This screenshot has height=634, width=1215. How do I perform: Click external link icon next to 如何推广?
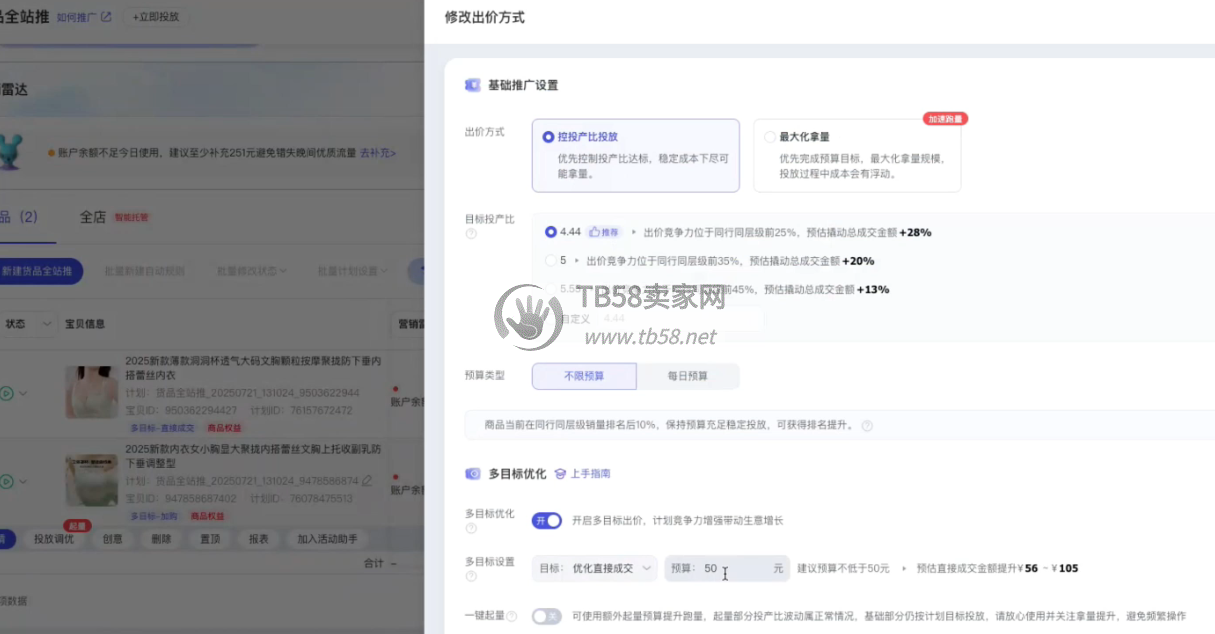click(106, 17)
